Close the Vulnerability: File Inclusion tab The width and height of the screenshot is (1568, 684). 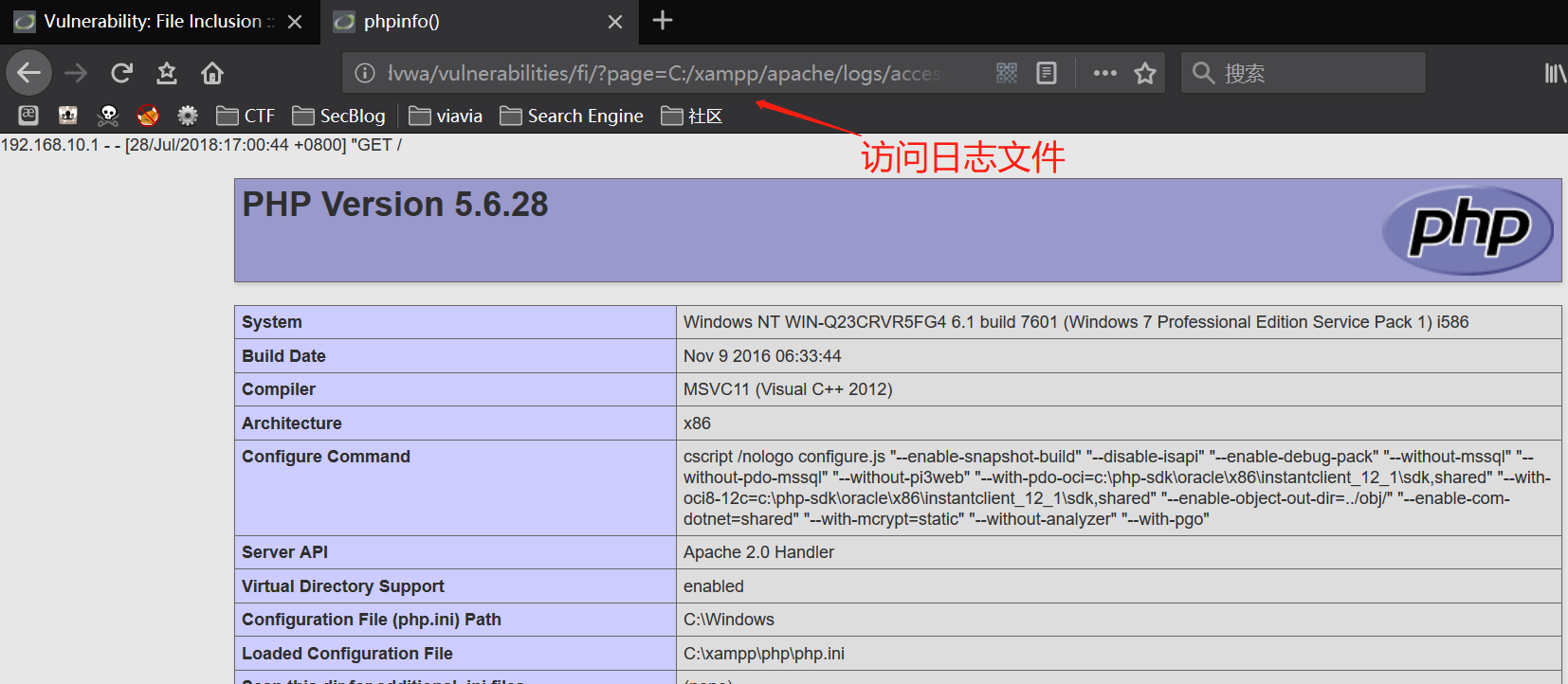coord(295,22)
